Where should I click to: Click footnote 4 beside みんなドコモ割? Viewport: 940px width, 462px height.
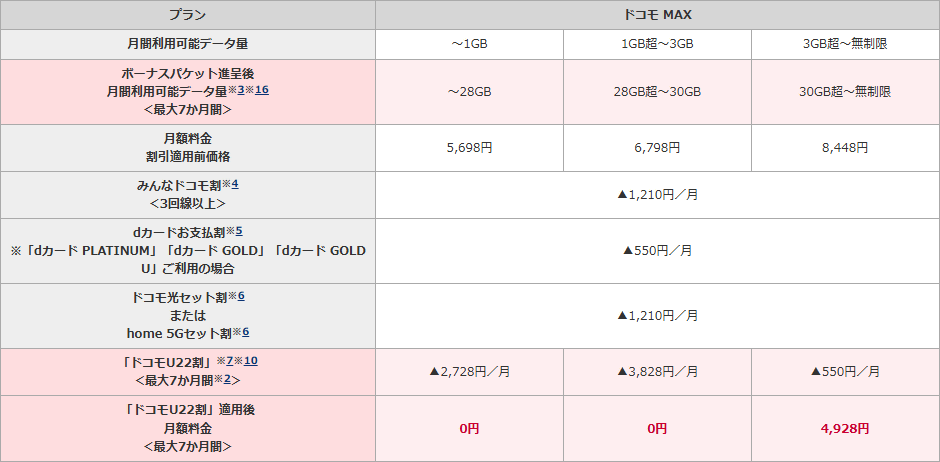click(235, 184)
